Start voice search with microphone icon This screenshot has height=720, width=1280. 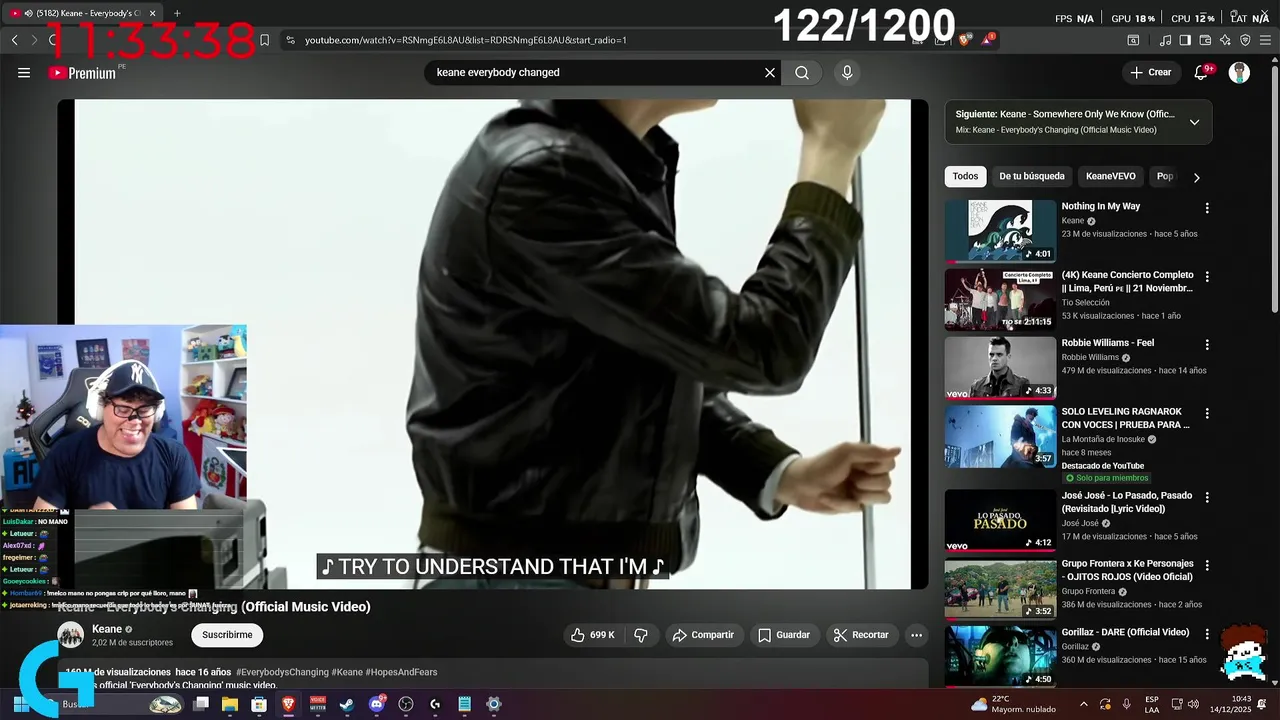click(847, 72)
